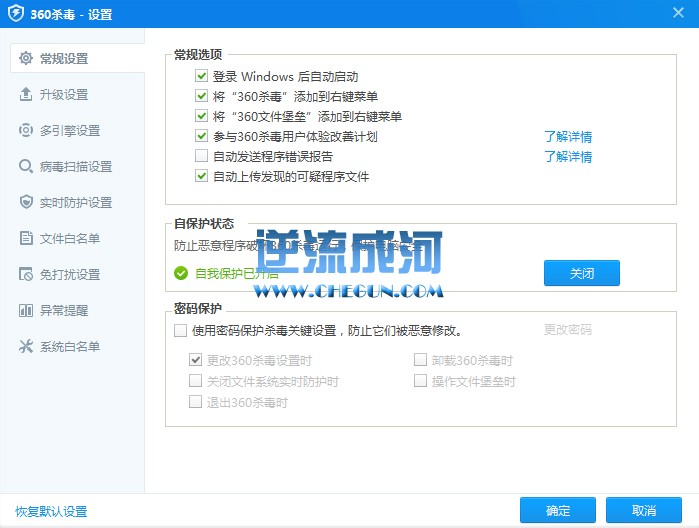Click the 密码保护 group heading
The height and width of the screenshot is (528, 699).
[198, 308]
